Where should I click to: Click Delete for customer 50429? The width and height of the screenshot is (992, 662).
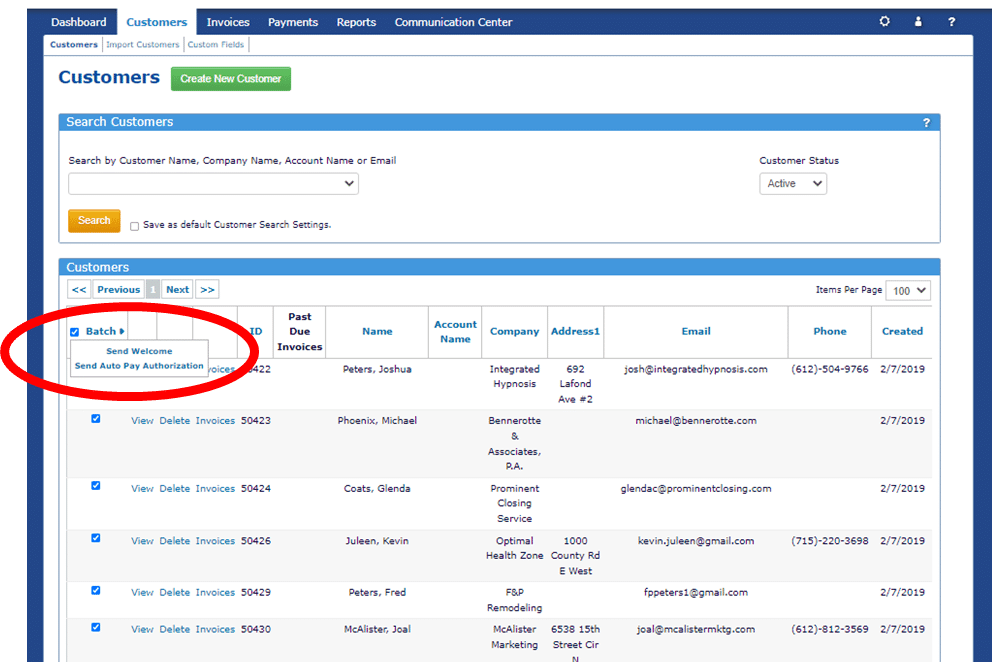175,592
